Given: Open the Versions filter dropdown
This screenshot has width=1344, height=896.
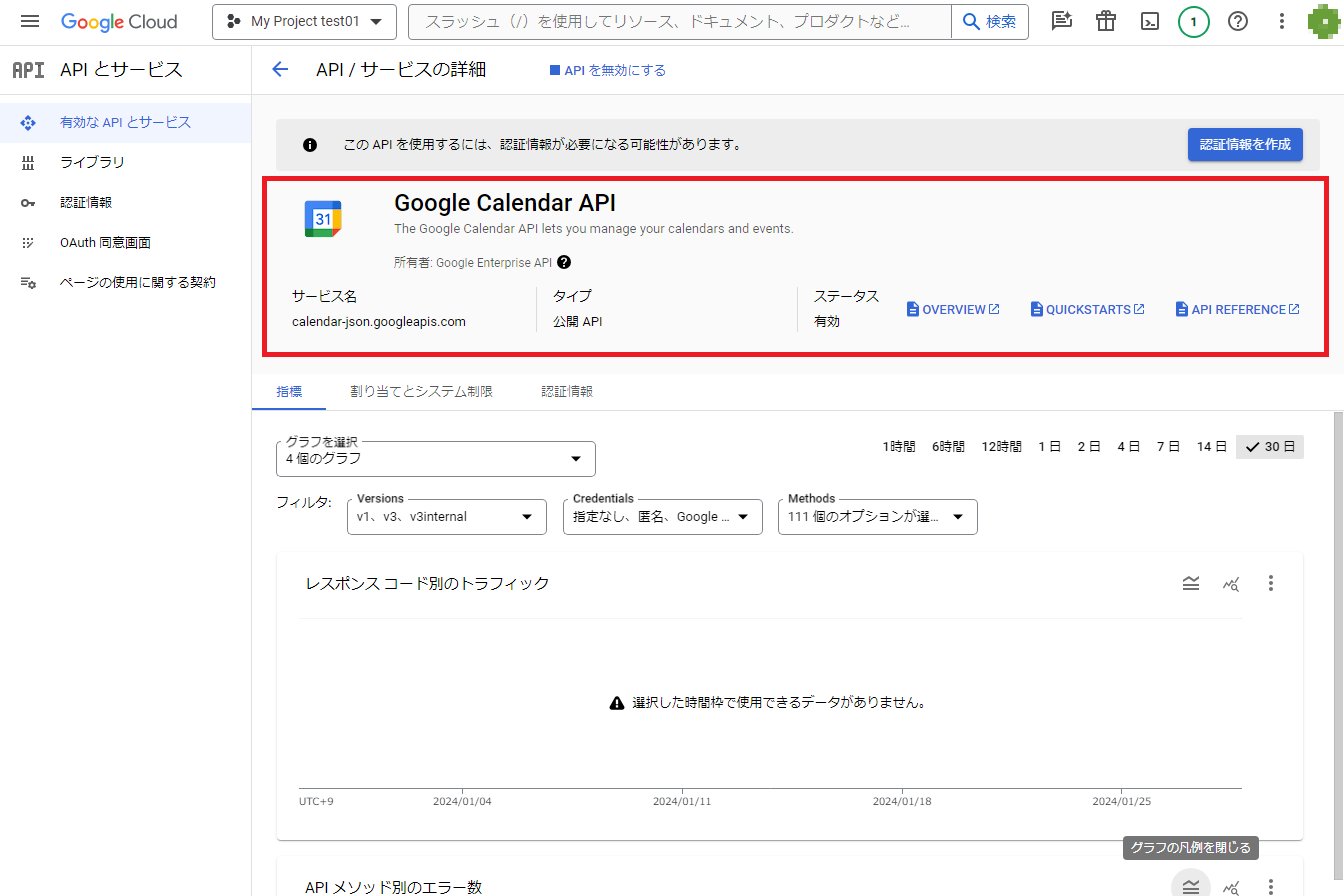Looking at the screenshot, I should pyautogui.click(x=446, y=517).
